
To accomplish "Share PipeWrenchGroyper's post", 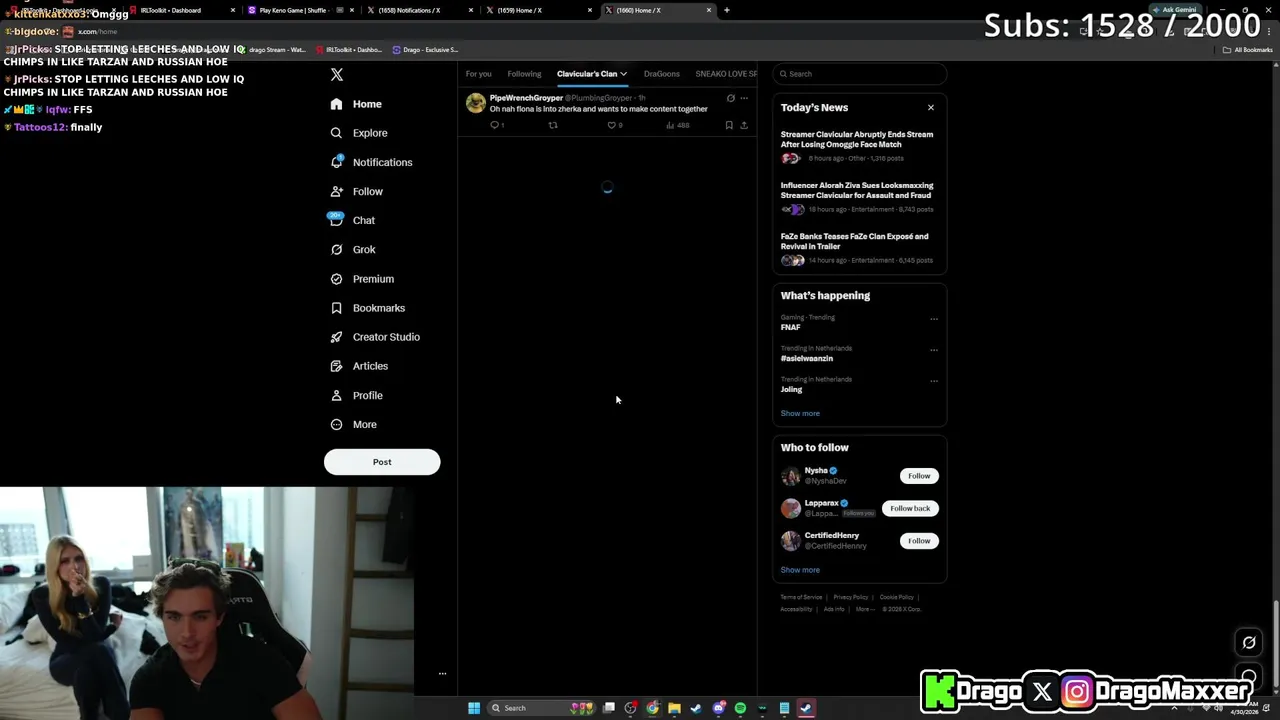I will 744,125.
